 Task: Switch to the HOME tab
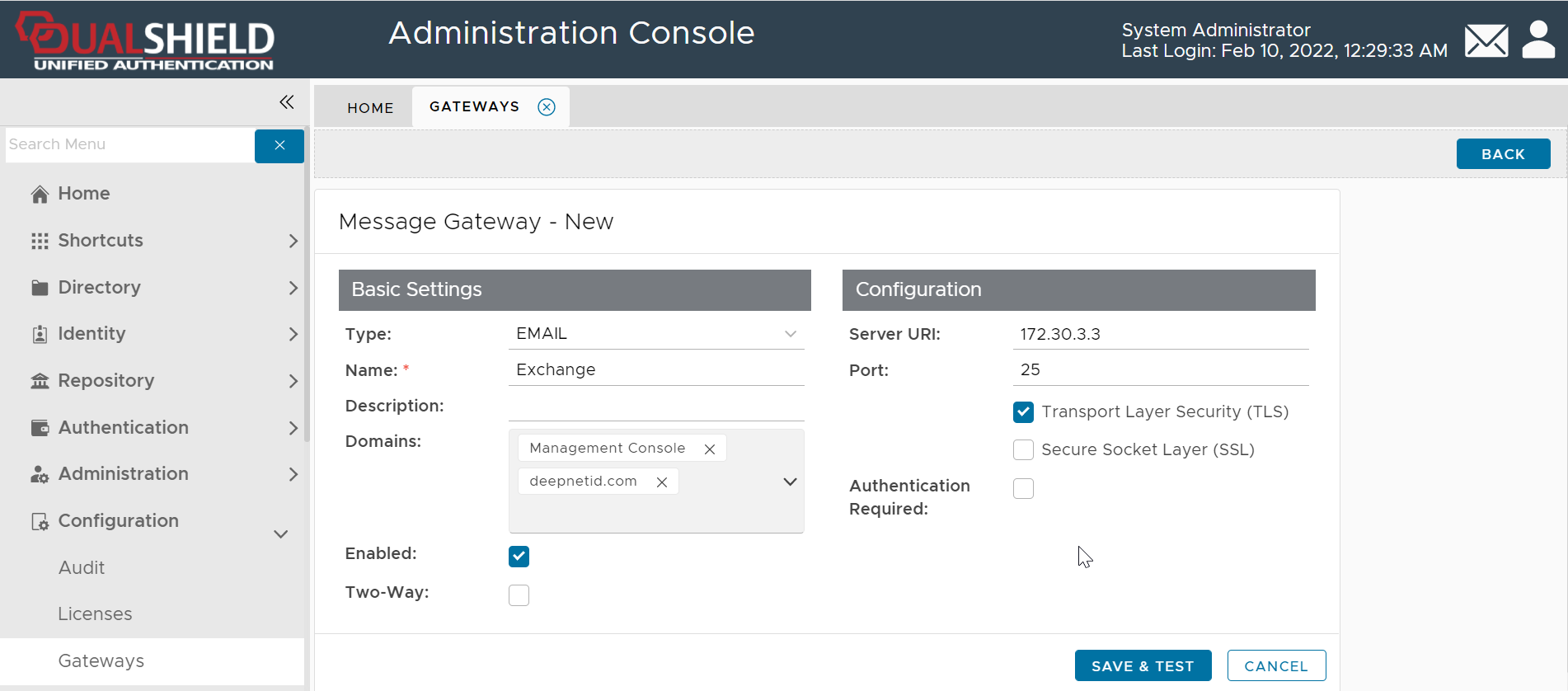[x=370, y=108]
